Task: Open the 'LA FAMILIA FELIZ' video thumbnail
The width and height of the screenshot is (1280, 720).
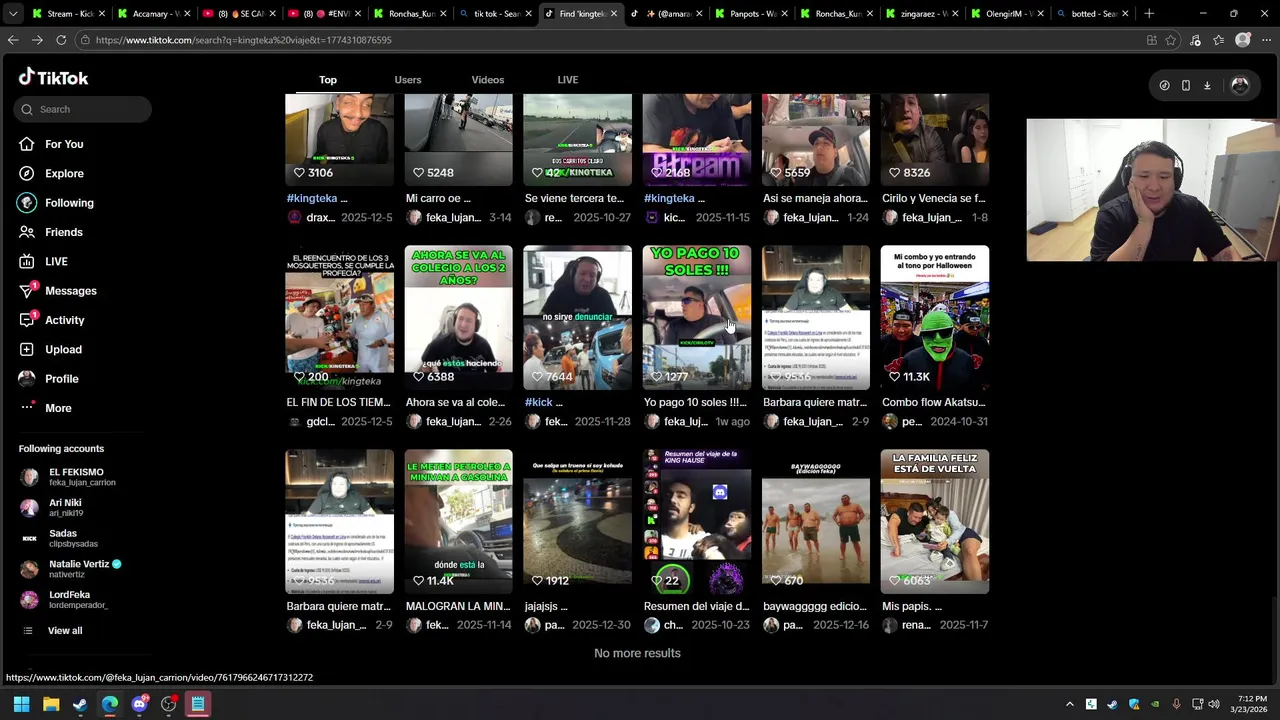Action: click(935, 521)
